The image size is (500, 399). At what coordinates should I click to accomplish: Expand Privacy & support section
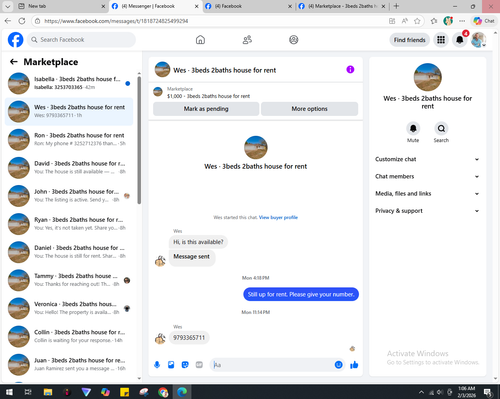(427, 211)
